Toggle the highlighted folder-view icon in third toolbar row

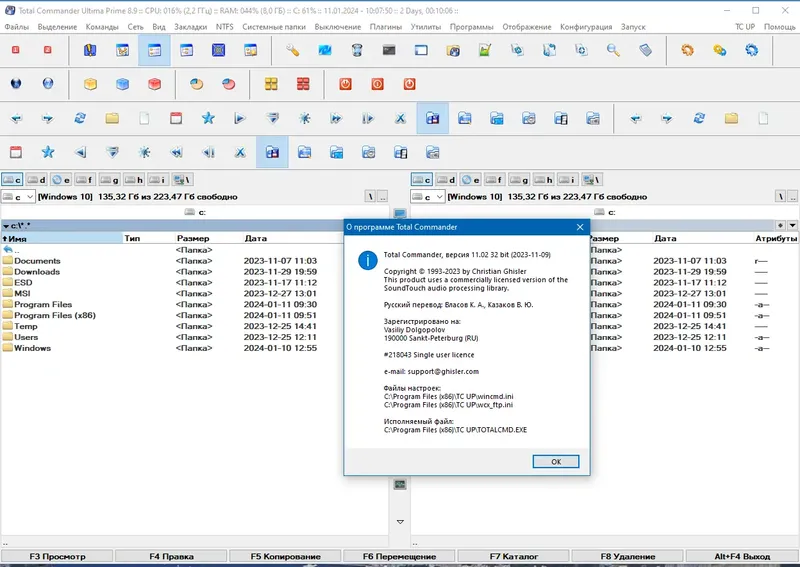click(433, 118)
